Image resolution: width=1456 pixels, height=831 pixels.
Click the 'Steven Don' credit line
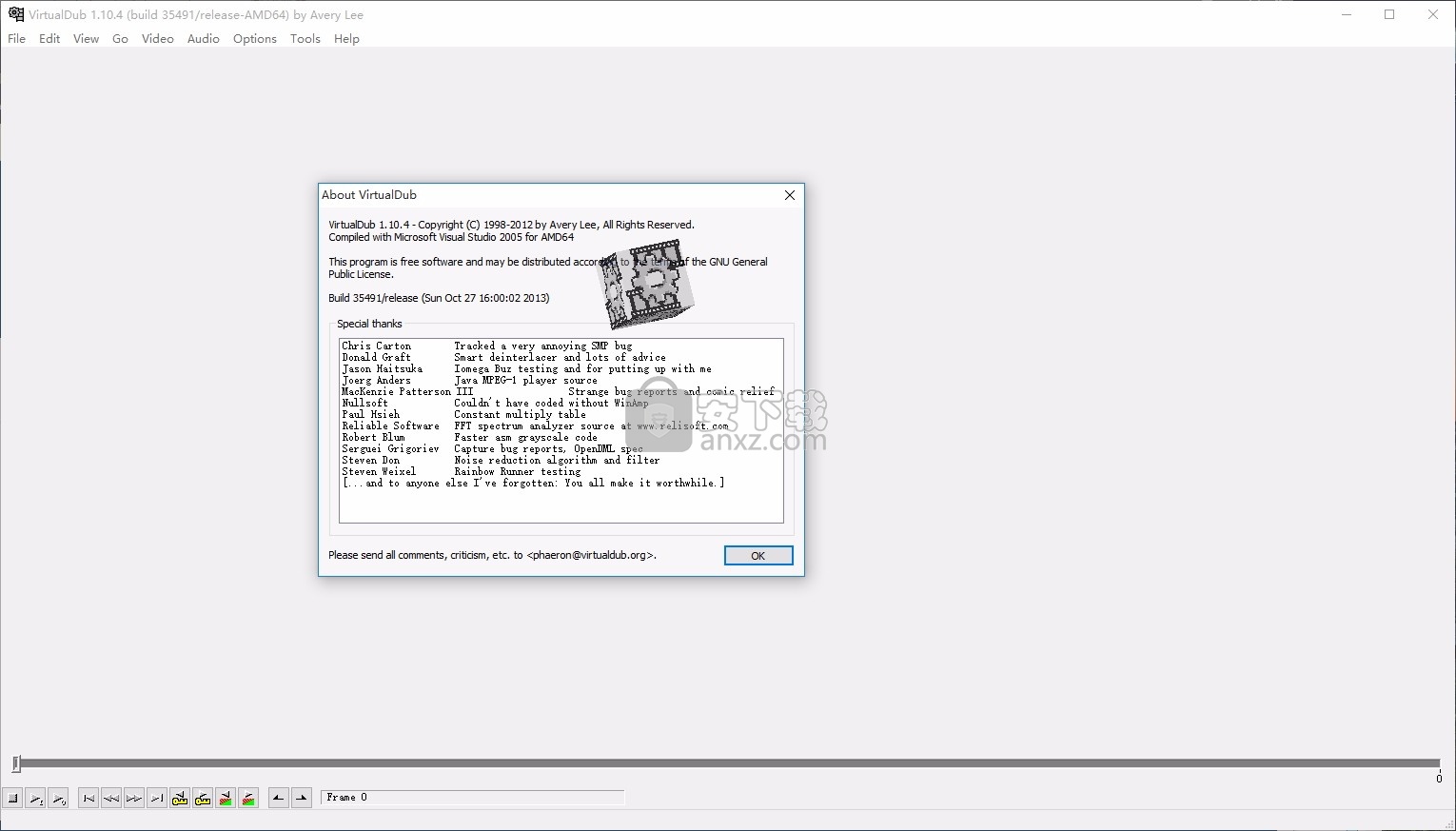[x=502, y=461]
